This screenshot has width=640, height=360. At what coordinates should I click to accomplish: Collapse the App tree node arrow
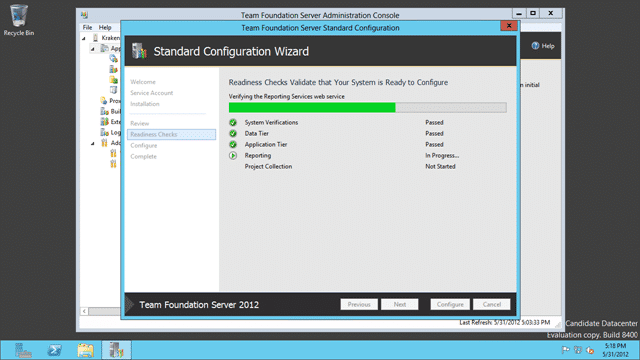tap(93, 49)
